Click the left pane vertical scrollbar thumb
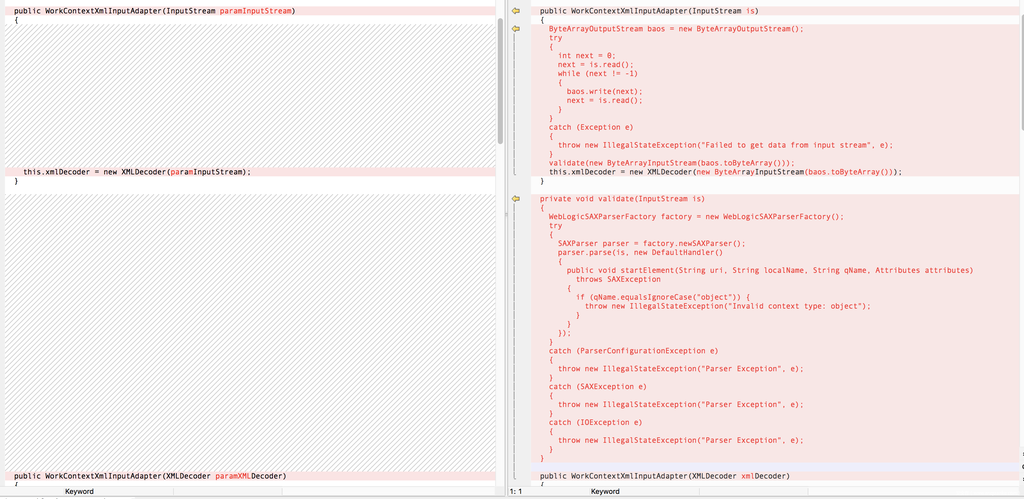Viewport: 1024px width, 499px height. tap(501, 80)
